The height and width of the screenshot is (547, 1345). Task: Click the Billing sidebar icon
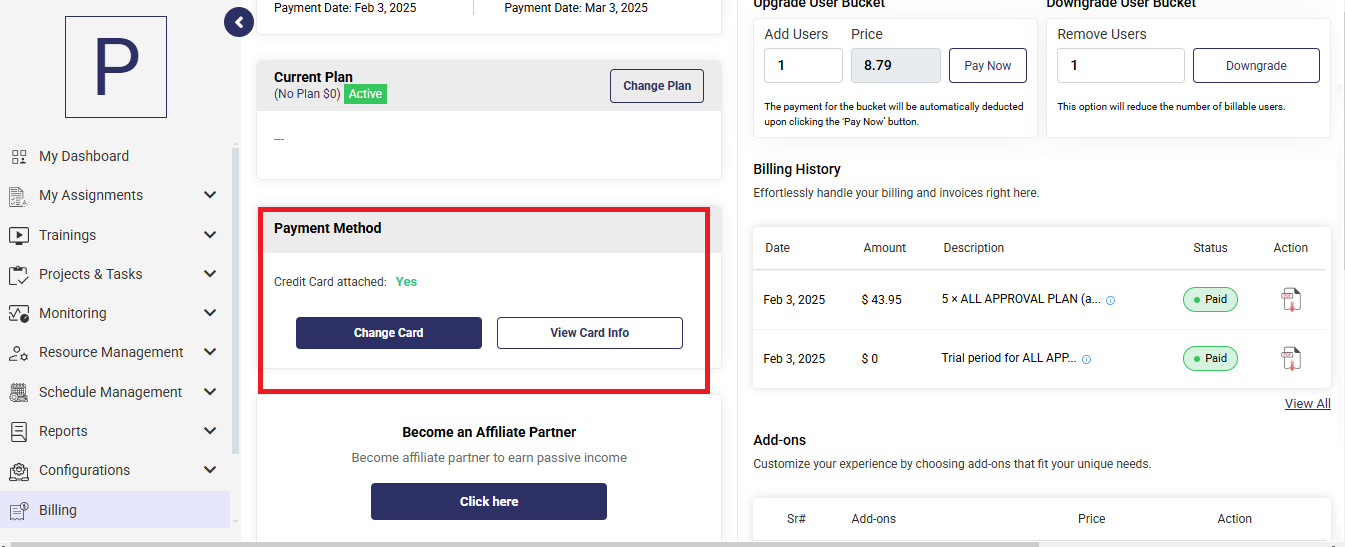click(x=19, y=510)
